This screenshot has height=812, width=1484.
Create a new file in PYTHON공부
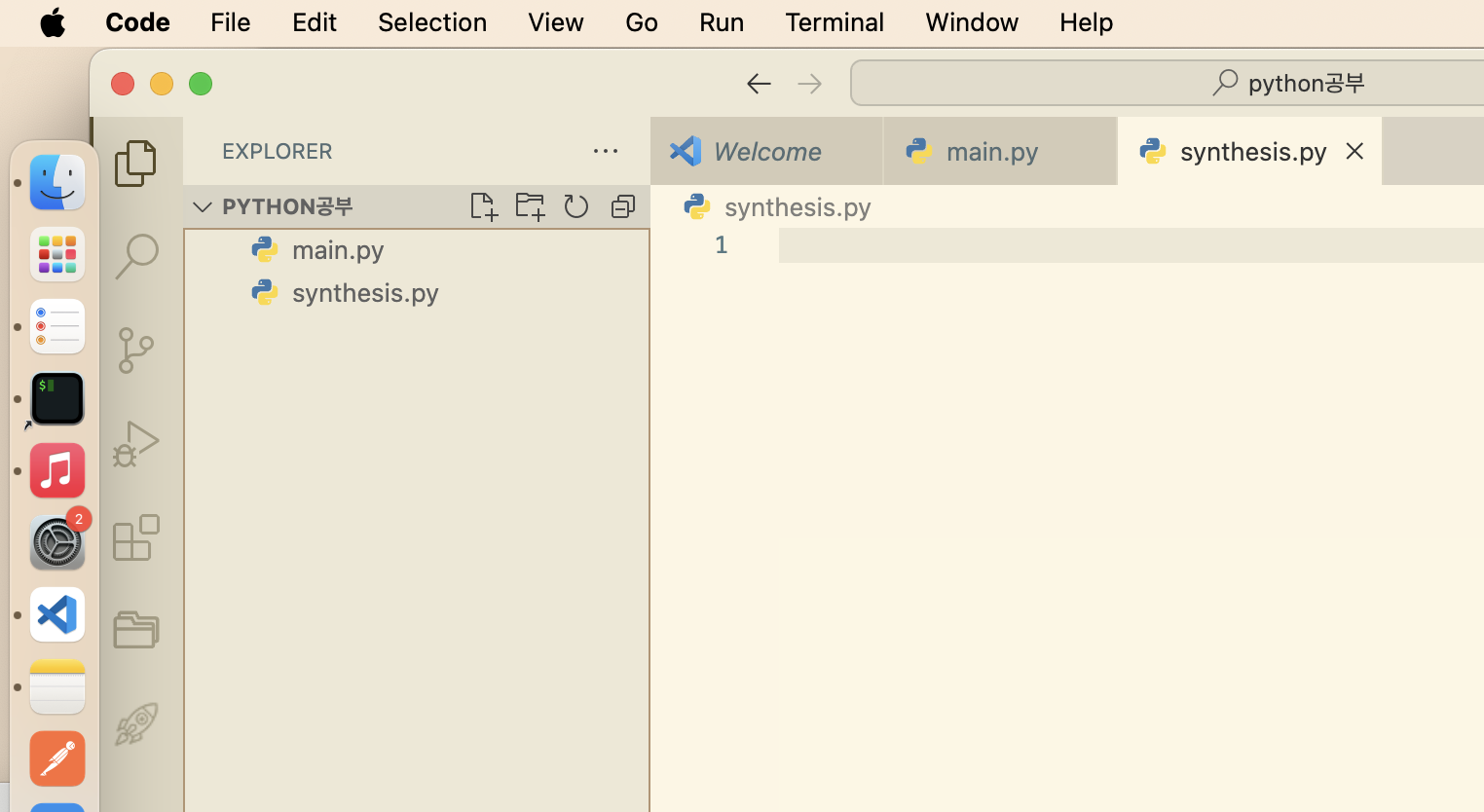pos(483,206)
